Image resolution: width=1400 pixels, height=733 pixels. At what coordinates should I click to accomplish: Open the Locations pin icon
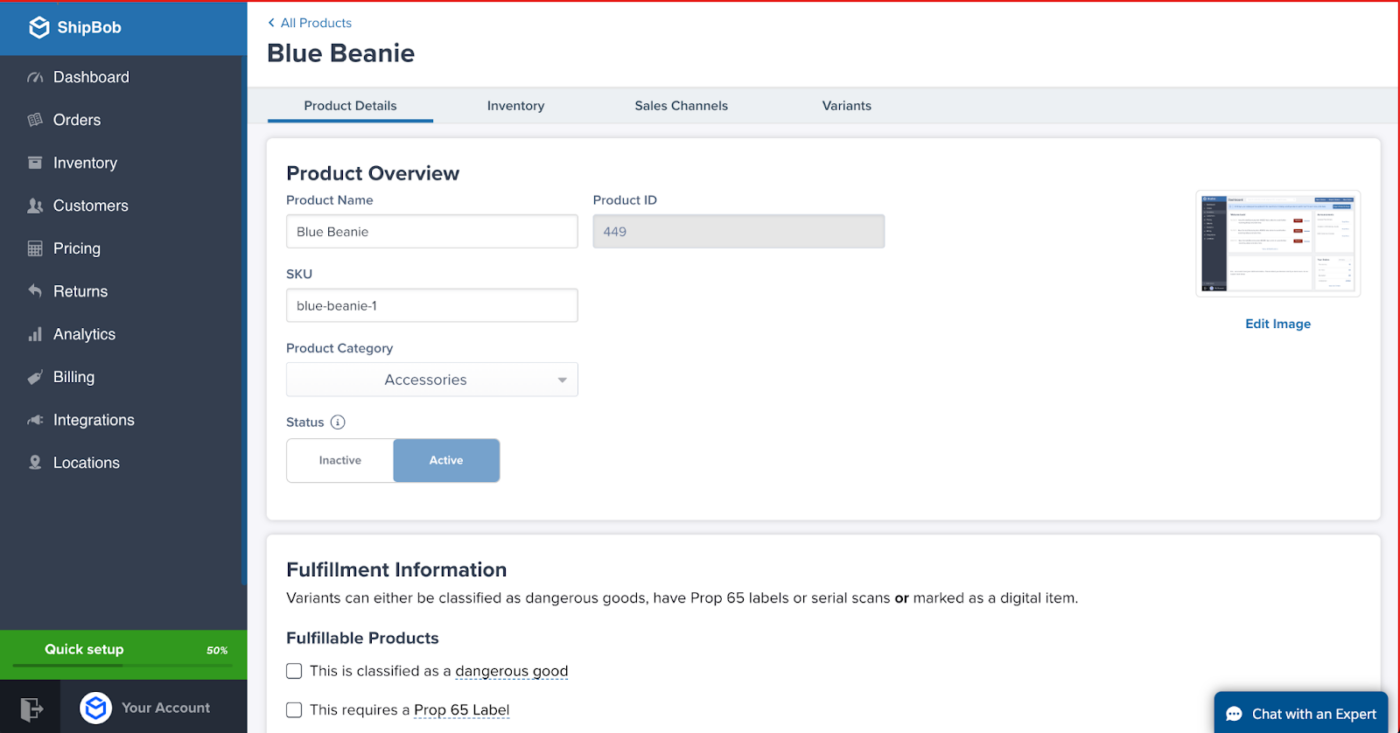35,463
